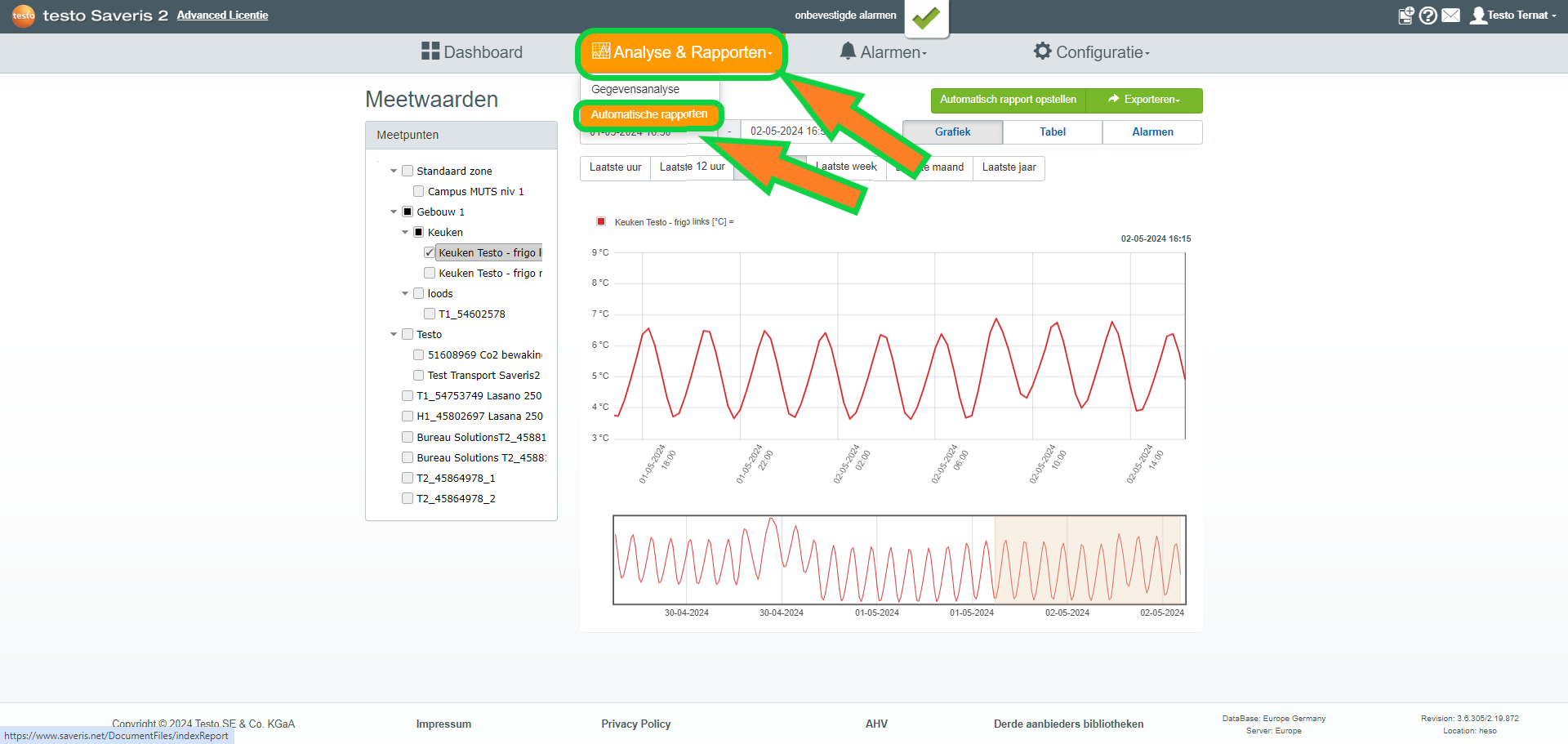The height and width of the screenshot is (744, 1568).
Task: Check the T1_54753749 Lasano 250 box
Action: pos(408,395)
